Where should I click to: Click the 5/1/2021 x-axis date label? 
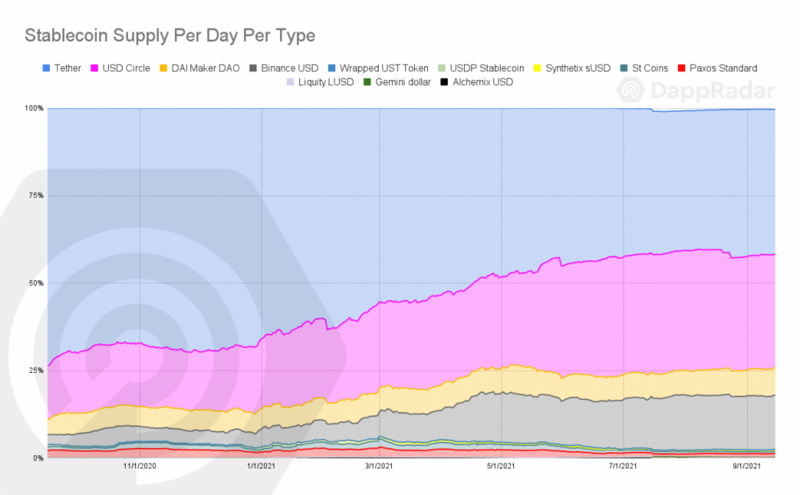click(502, 467)
